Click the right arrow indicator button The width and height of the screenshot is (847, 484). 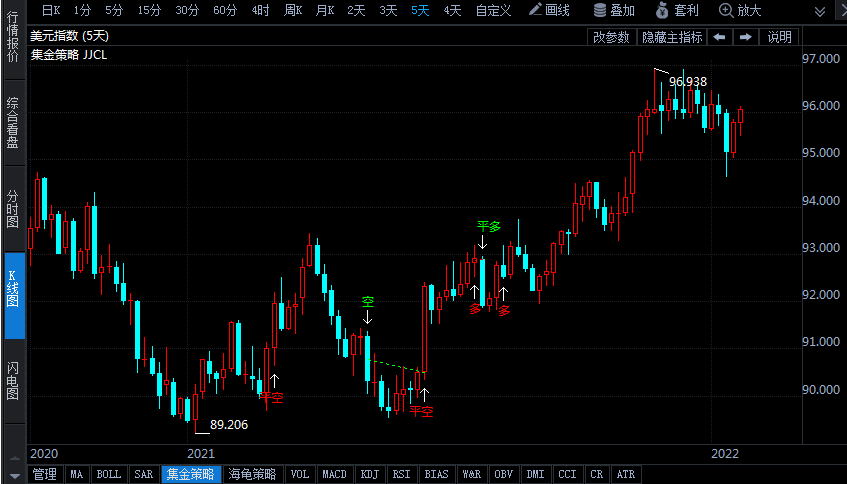pyautogui.click(x=745, y=37)
